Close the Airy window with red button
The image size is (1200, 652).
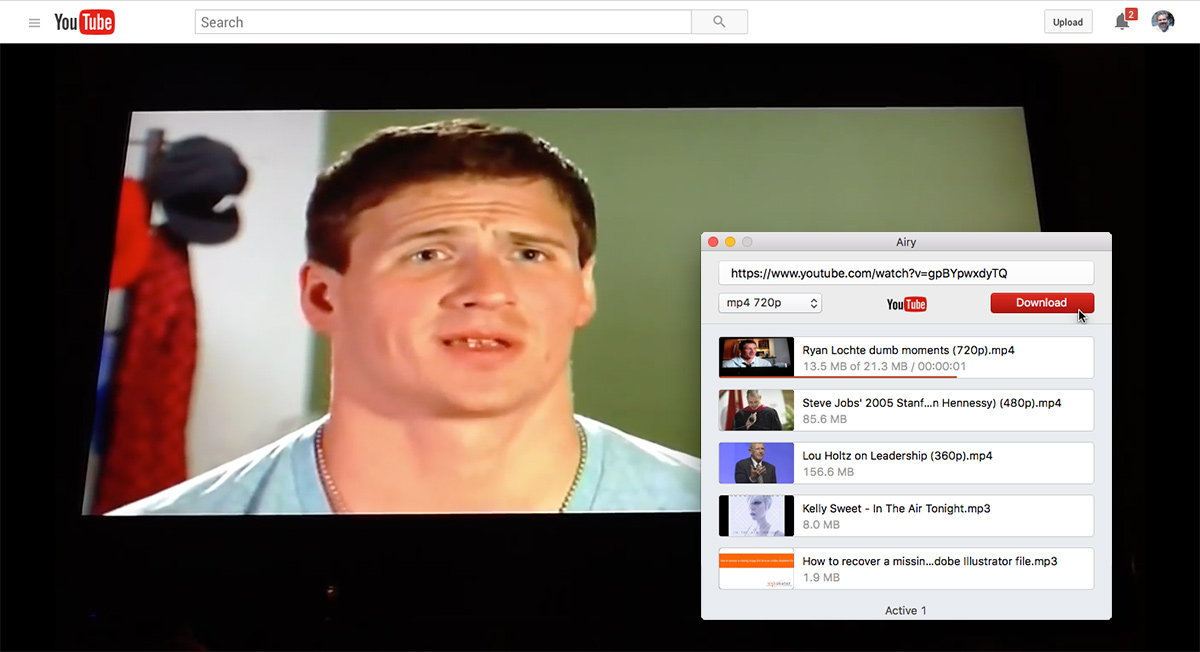pos(713,242)
